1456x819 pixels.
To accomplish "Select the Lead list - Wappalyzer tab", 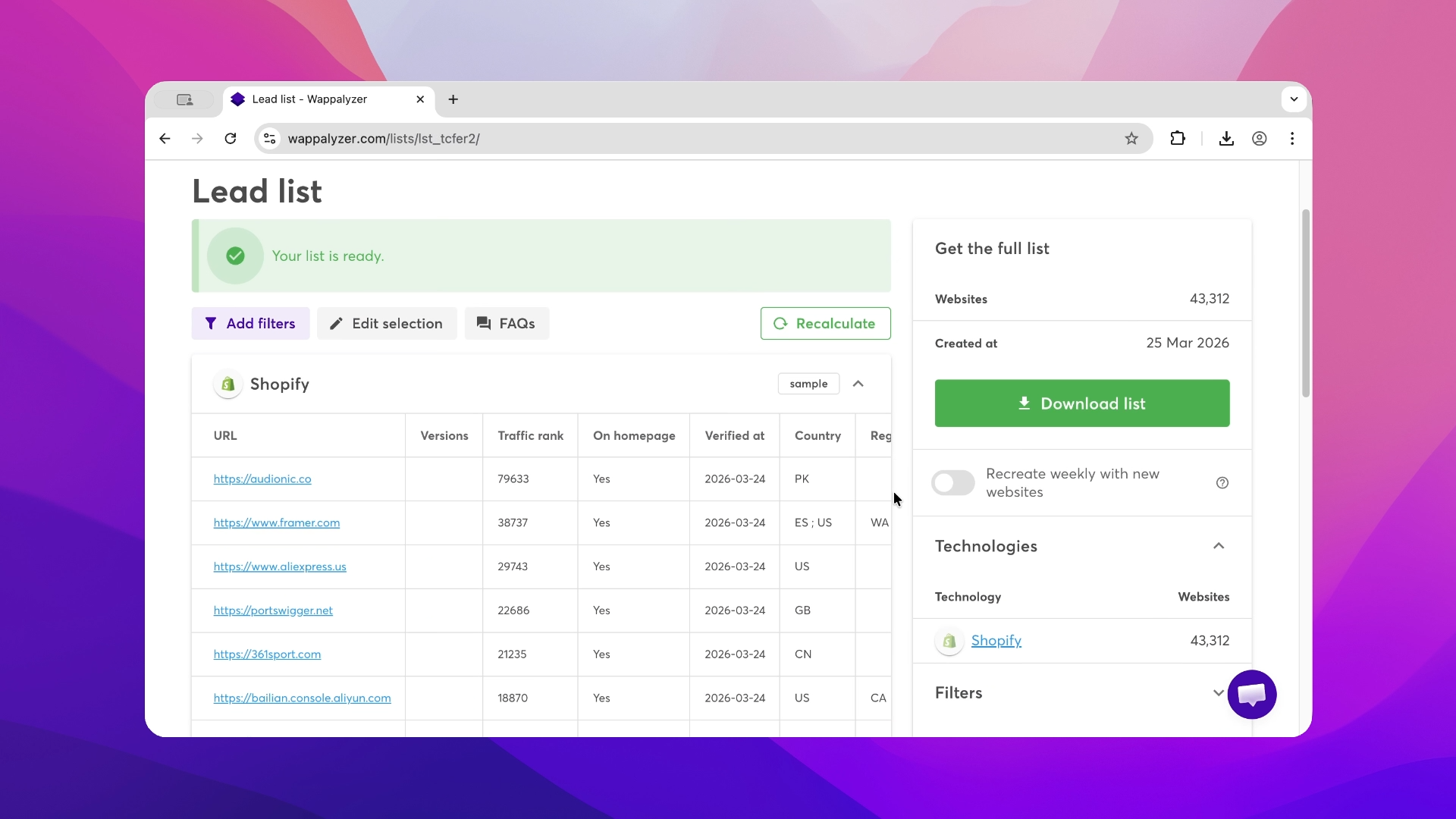I will coord(328,99).
